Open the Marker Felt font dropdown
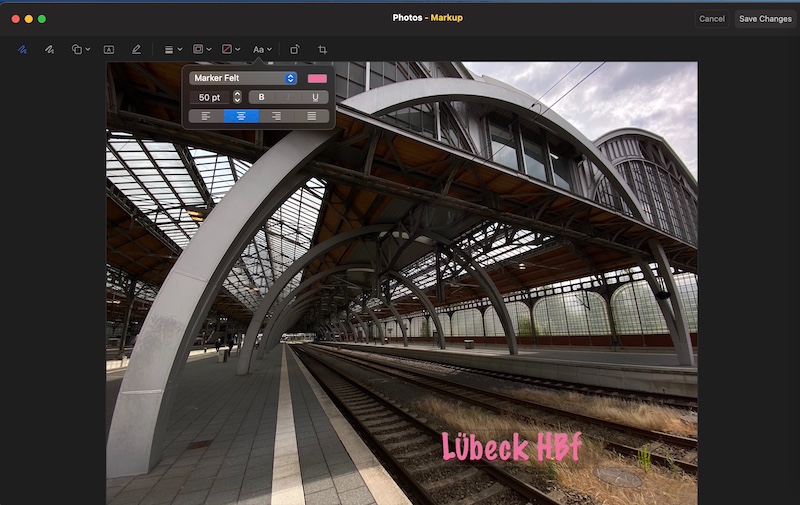 coord(243,78)
